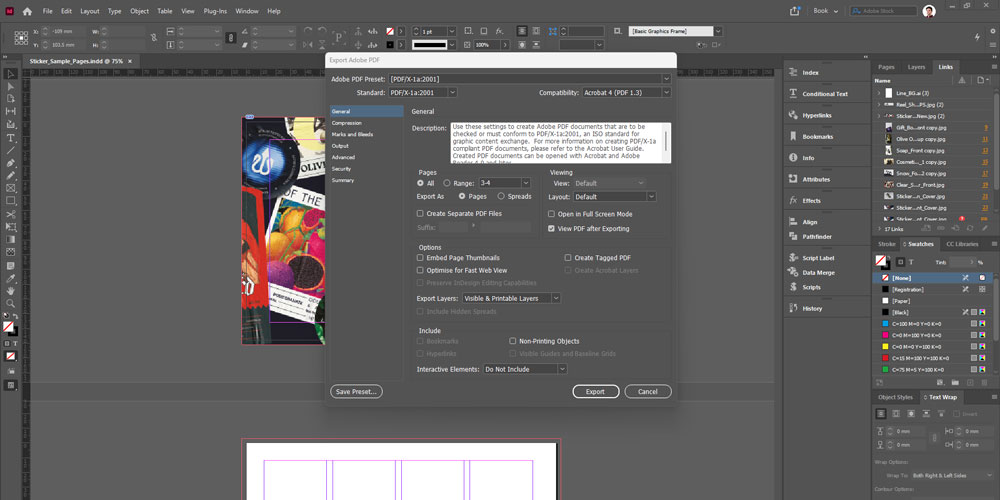Viewport: 1000px width, 500px height.
Task: Open the page Range dropdown
Action: tap(526, 183)
